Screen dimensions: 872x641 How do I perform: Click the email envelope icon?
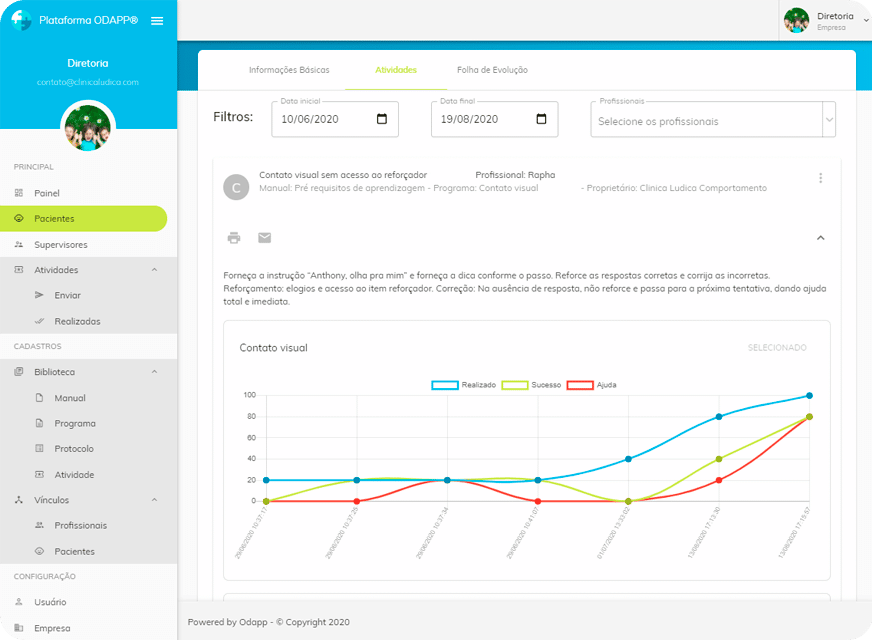click(264, 238)
